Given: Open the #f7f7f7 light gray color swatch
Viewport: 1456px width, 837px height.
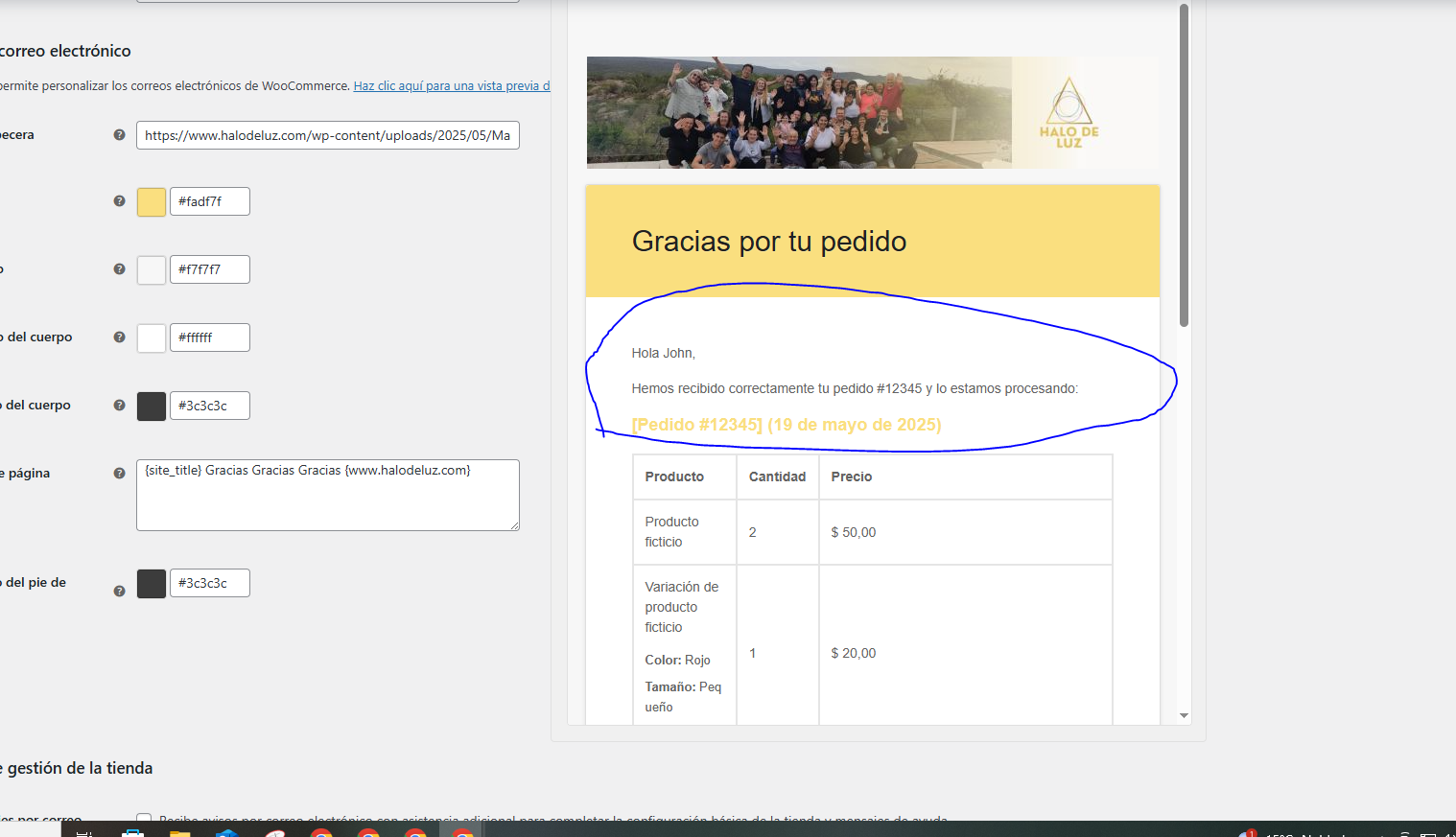Looking at the screenshot, I should click(152, 269).
